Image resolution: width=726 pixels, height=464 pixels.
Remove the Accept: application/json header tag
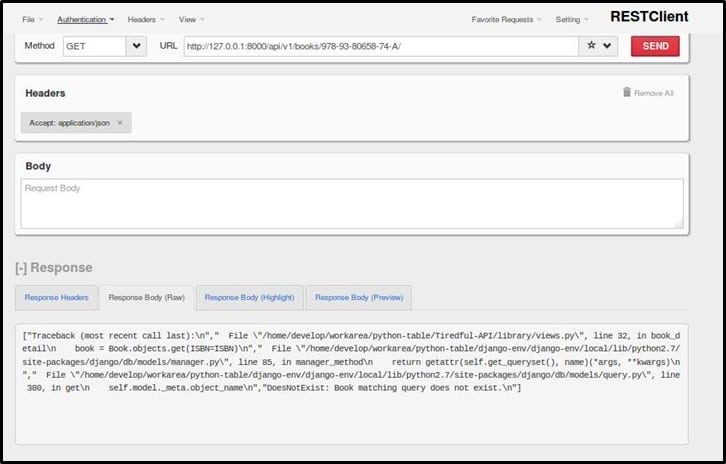[120, 123]
